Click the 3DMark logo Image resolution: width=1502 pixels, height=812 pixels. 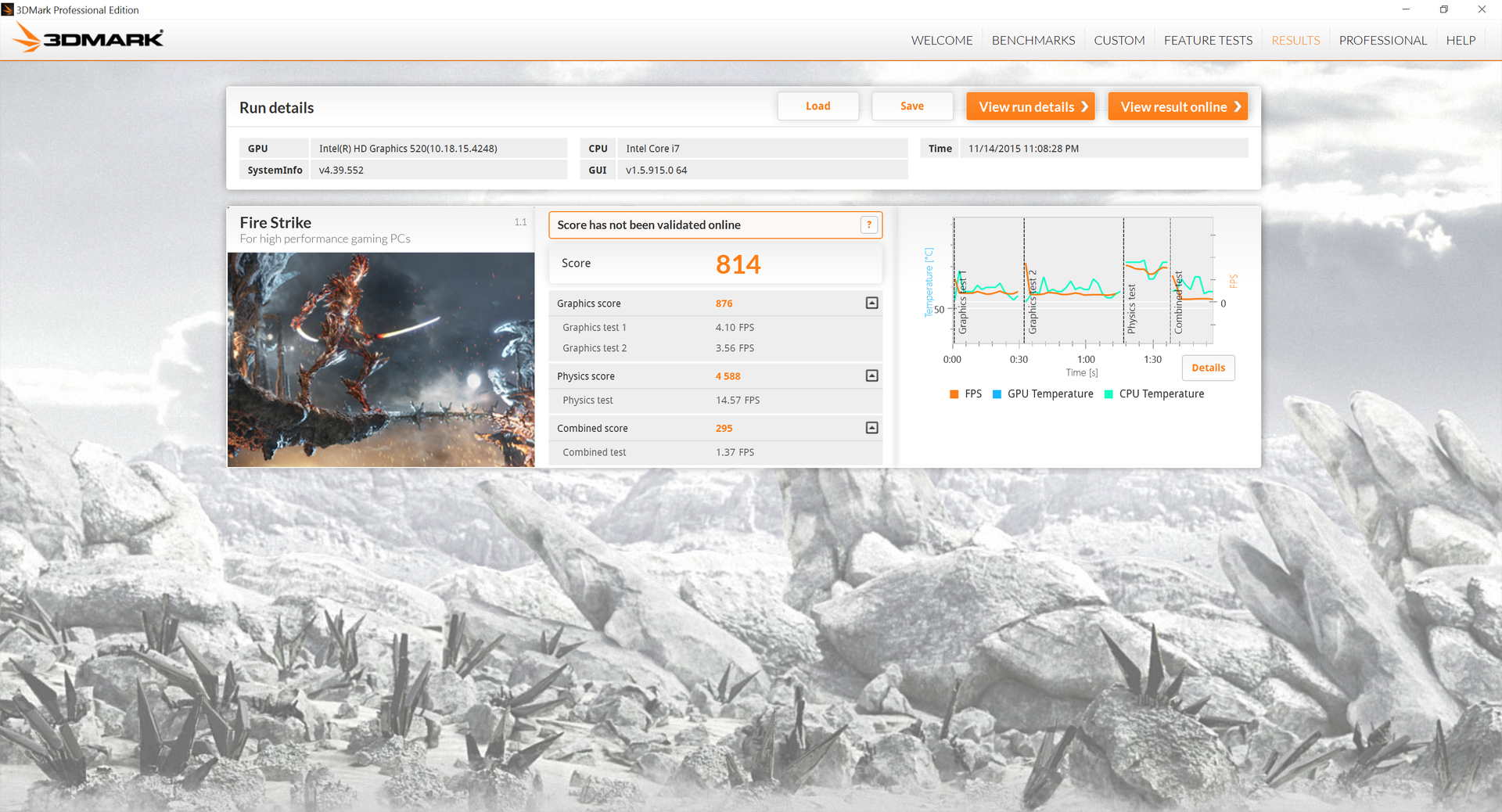tap(88, 38)
